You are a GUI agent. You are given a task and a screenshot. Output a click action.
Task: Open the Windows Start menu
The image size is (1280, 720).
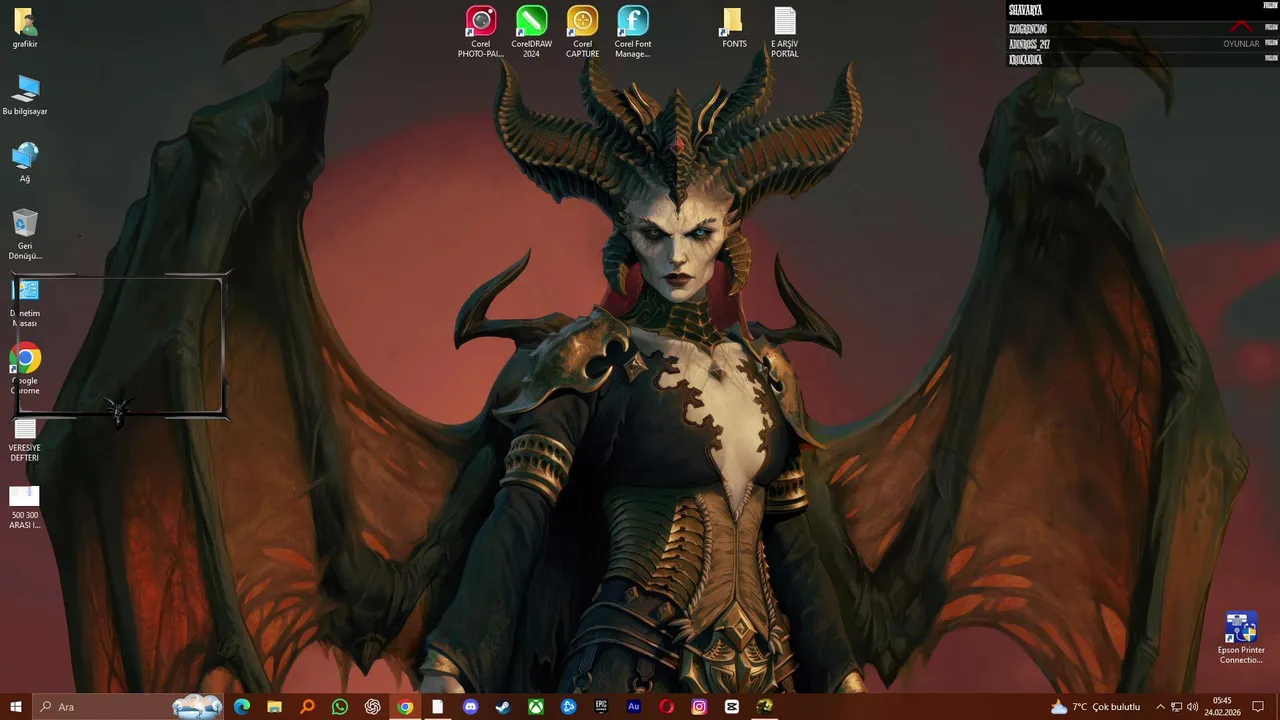pos(16,707)
